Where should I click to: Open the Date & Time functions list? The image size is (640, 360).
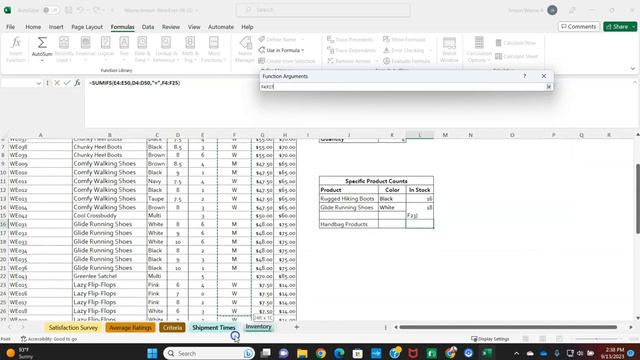pyautogui.click(x=142, y=49)
